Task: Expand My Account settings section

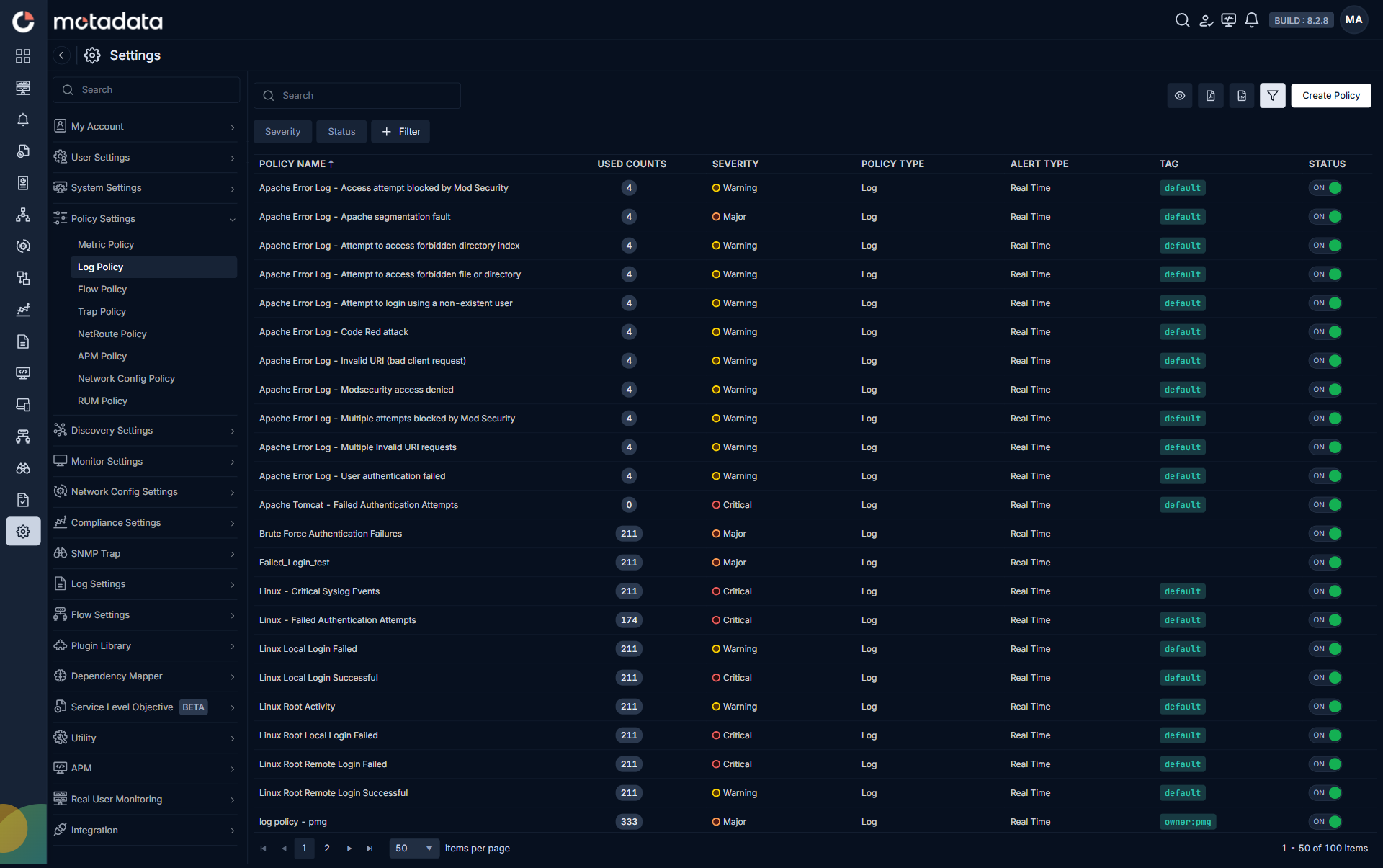Action: (x=146, y=127)
